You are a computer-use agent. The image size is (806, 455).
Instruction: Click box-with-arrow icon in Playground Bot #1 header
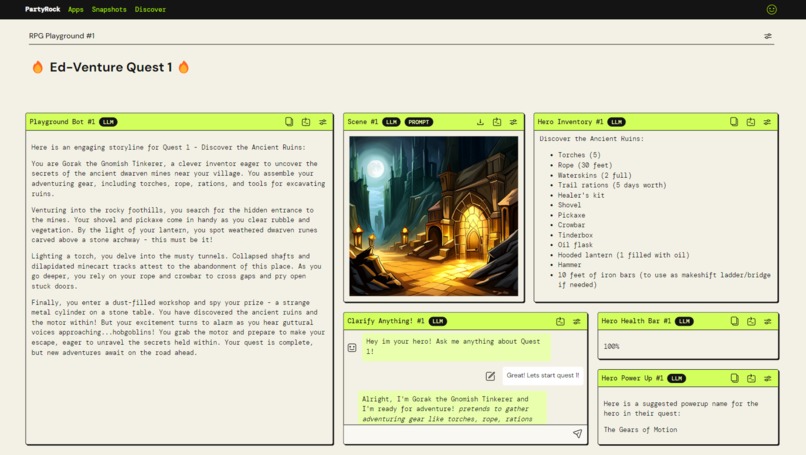click(306, 122)
